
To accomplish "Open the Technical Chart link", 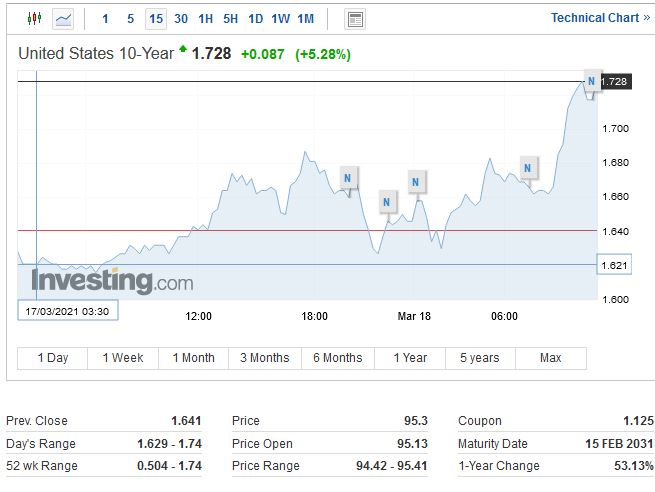I will 600,18.
